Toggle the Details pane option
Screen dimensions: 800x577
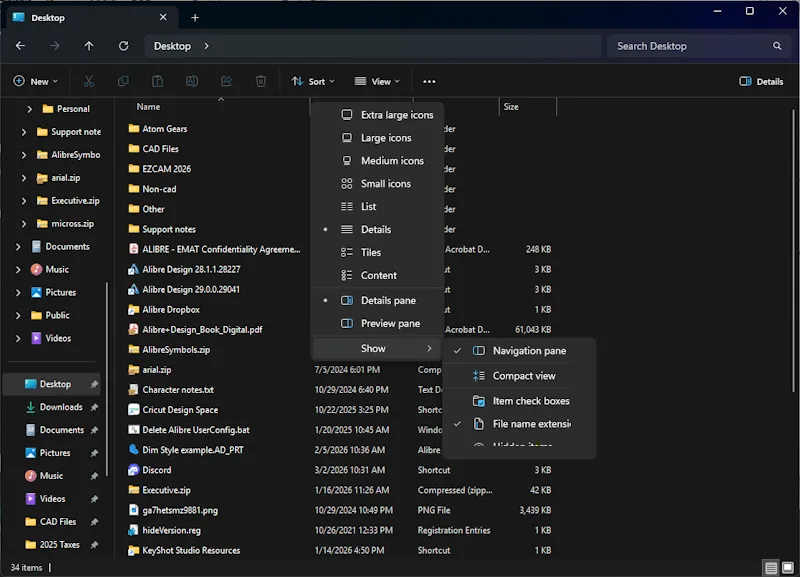pyautogui.click(x=378, y=300)
